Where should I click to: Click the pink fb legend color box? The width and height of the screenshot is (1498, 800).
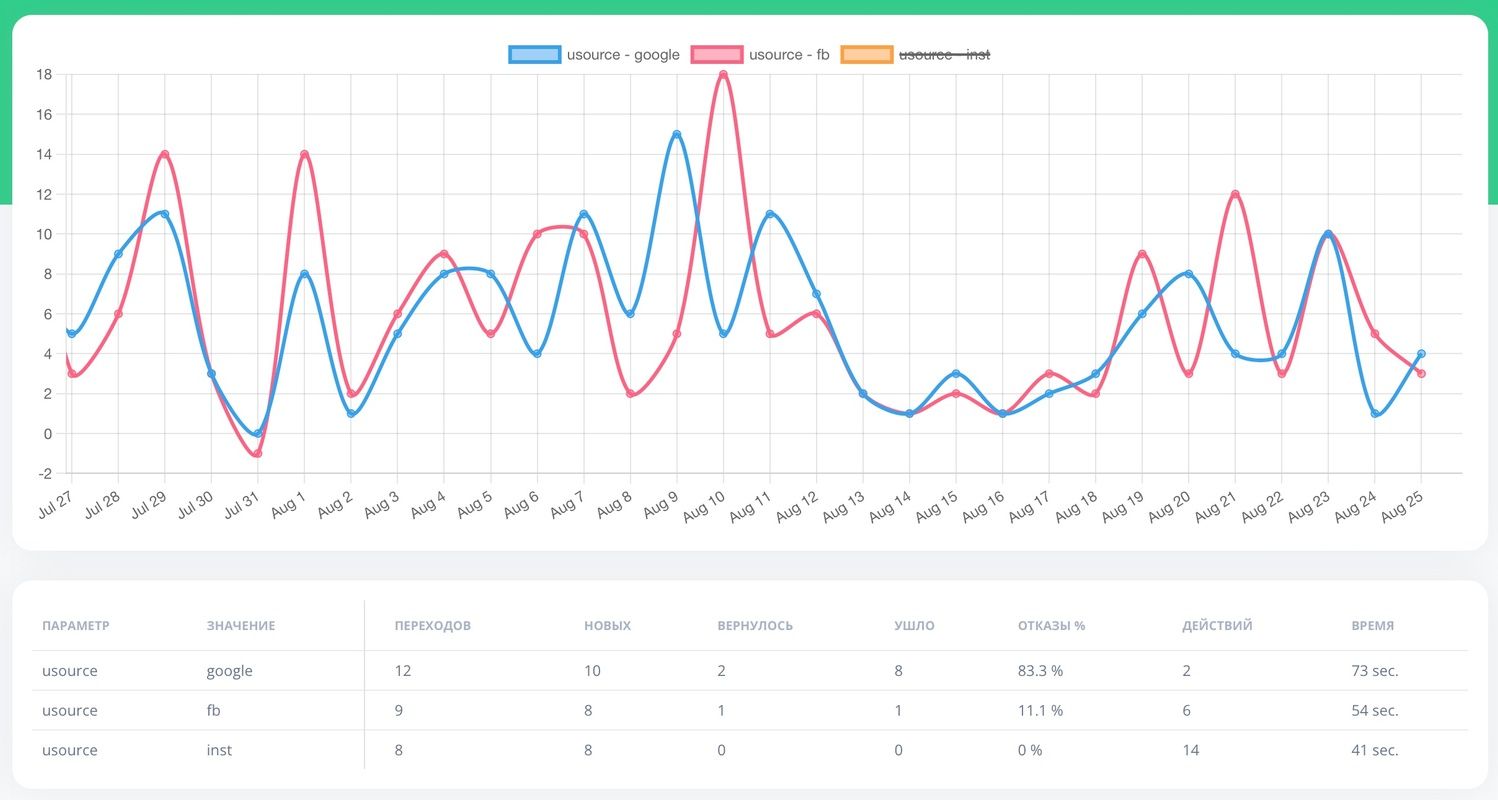[x=716, y=54]
